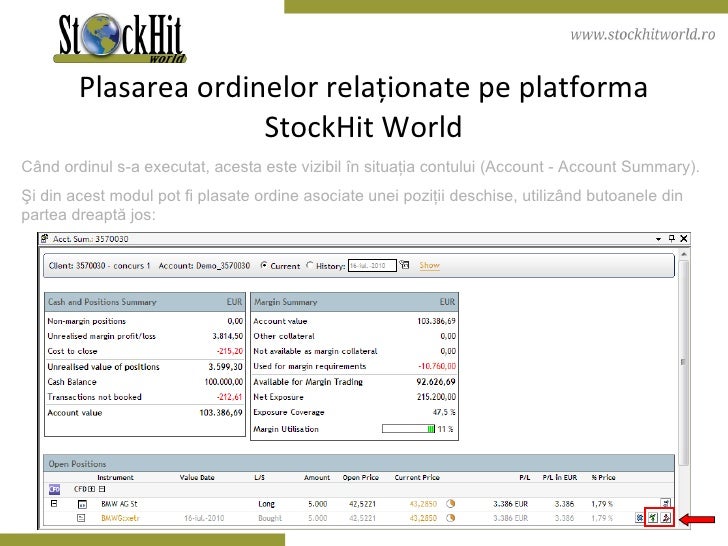Image resolution: width=728 pixels, height=546 pixels.
Task: Click the Cash and Positions Summary header
Action: click(145, 302)
